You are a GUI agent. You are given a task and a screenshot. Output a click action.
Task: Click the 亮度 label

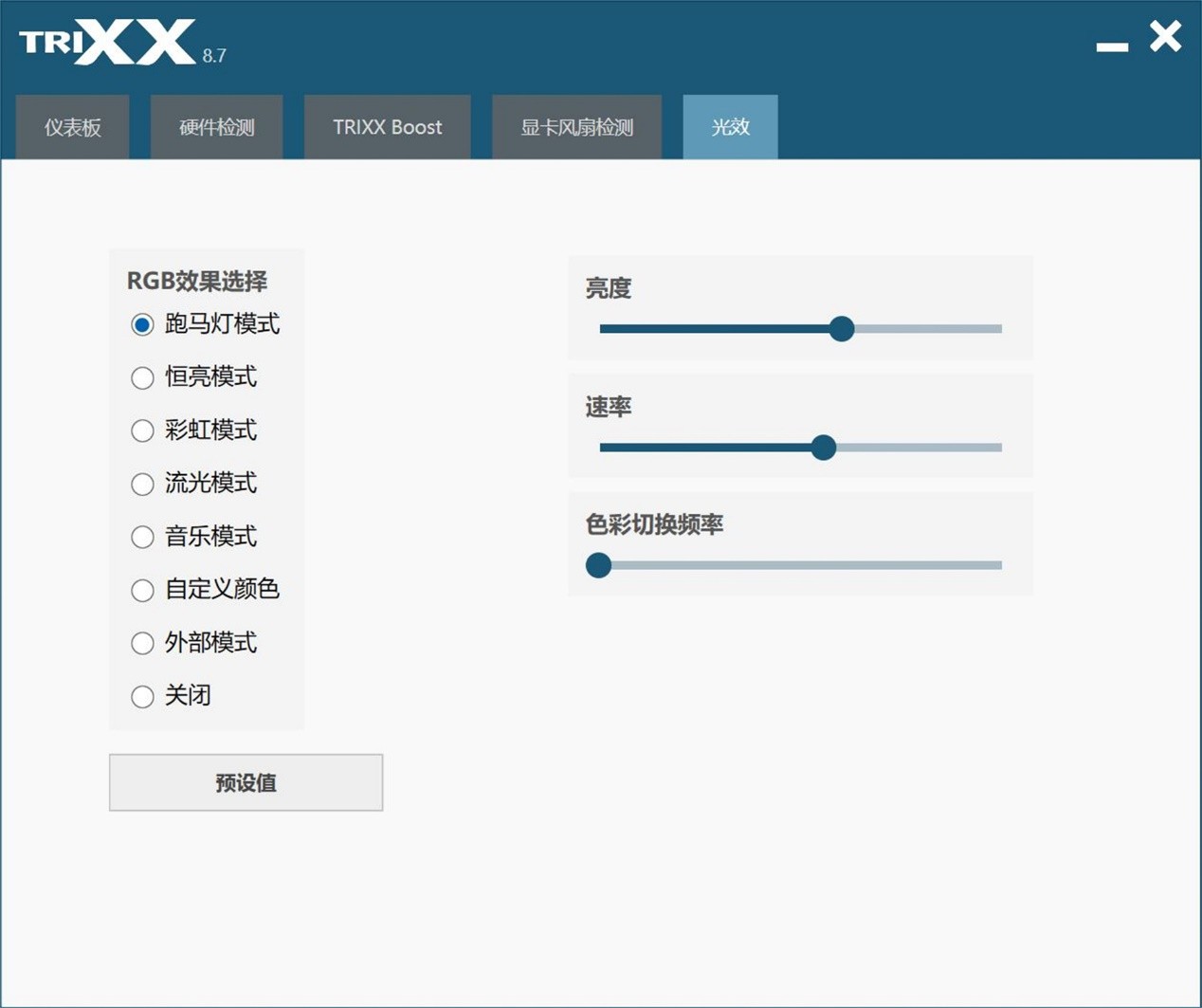click(x=609, y=288)
